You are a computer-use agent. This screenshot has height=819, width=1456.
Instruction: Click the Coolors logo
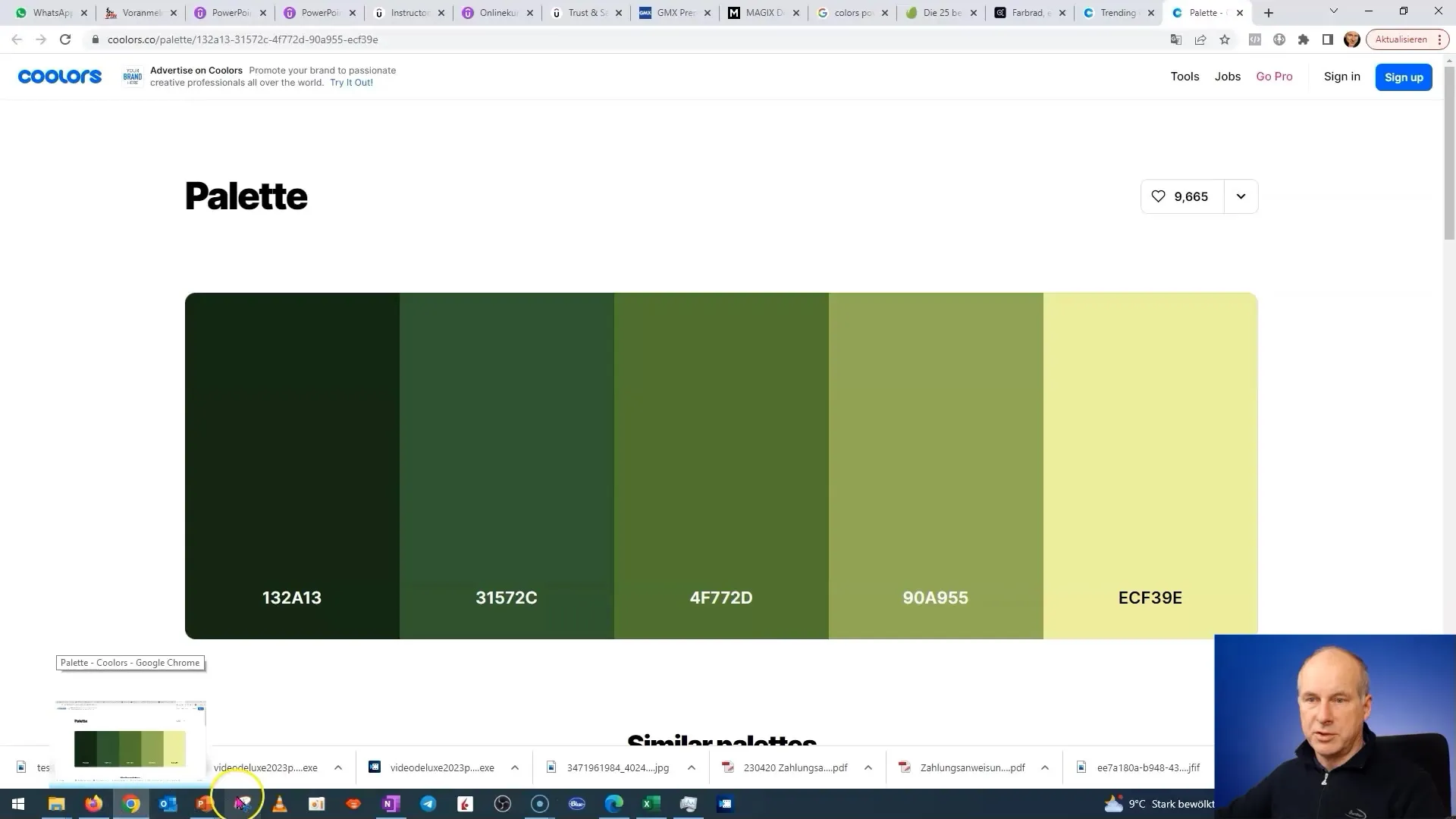[60, 77]
